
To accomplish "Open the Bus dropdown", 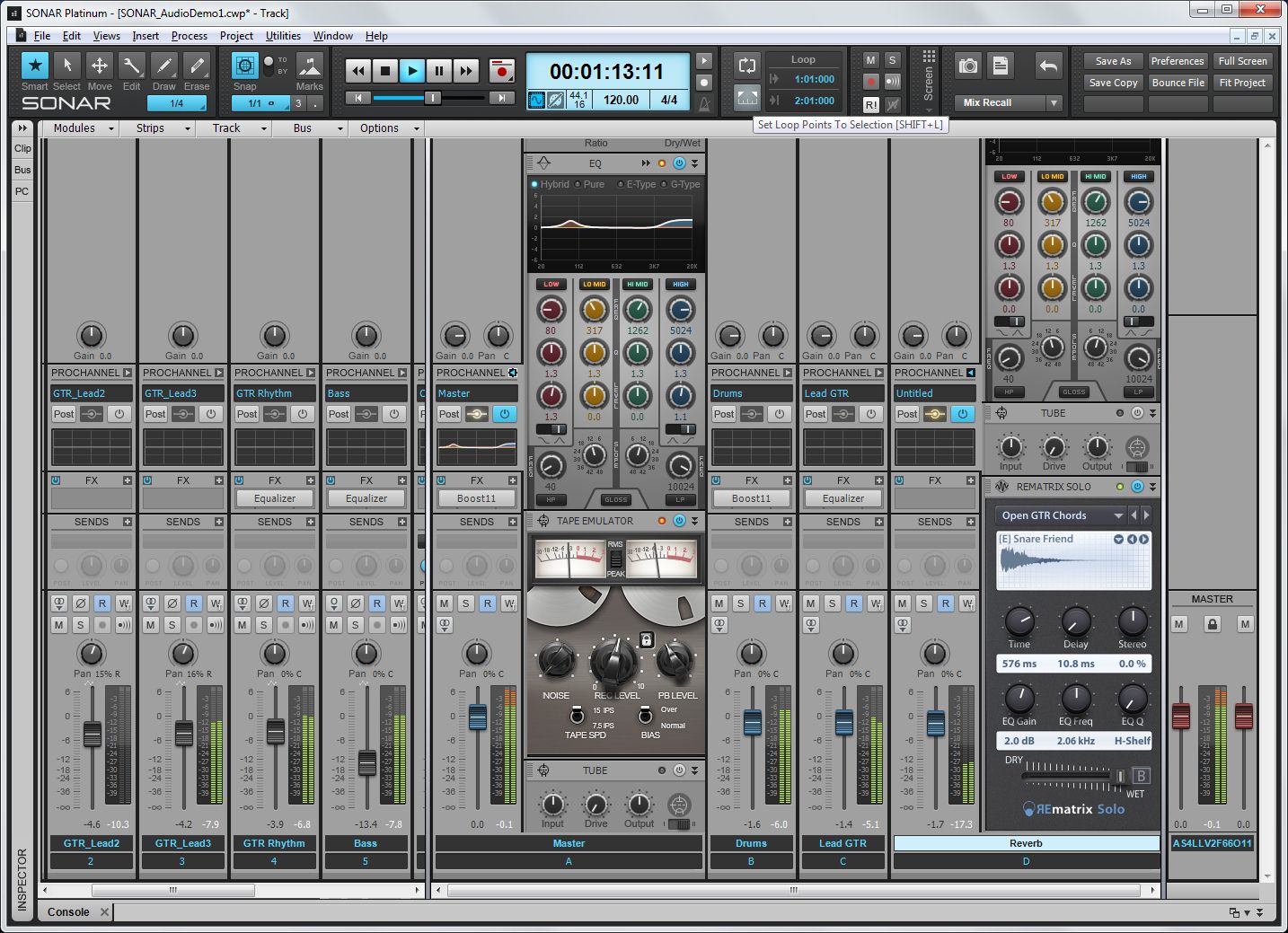I will [312, 128].
